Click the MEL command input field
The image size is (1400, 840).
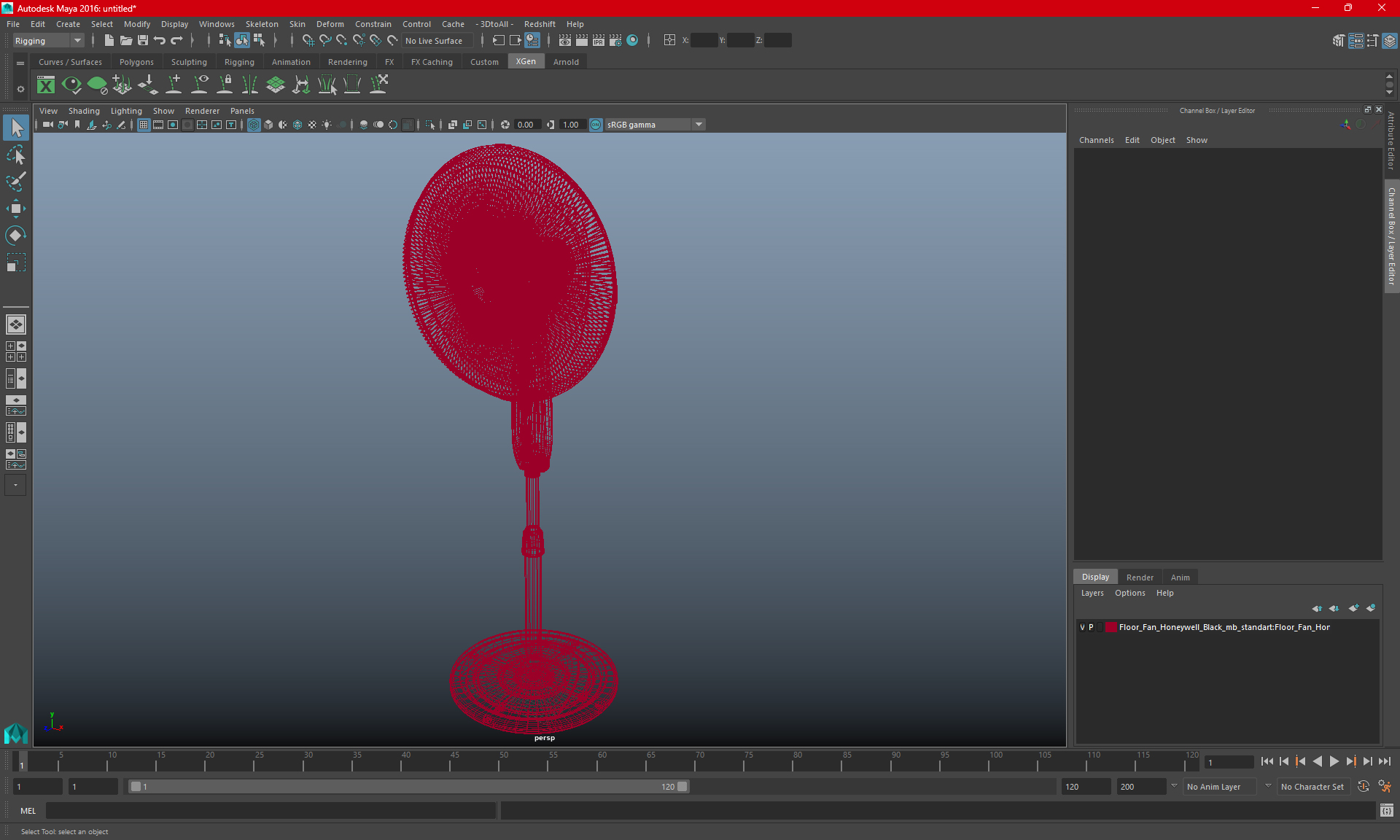271,811
